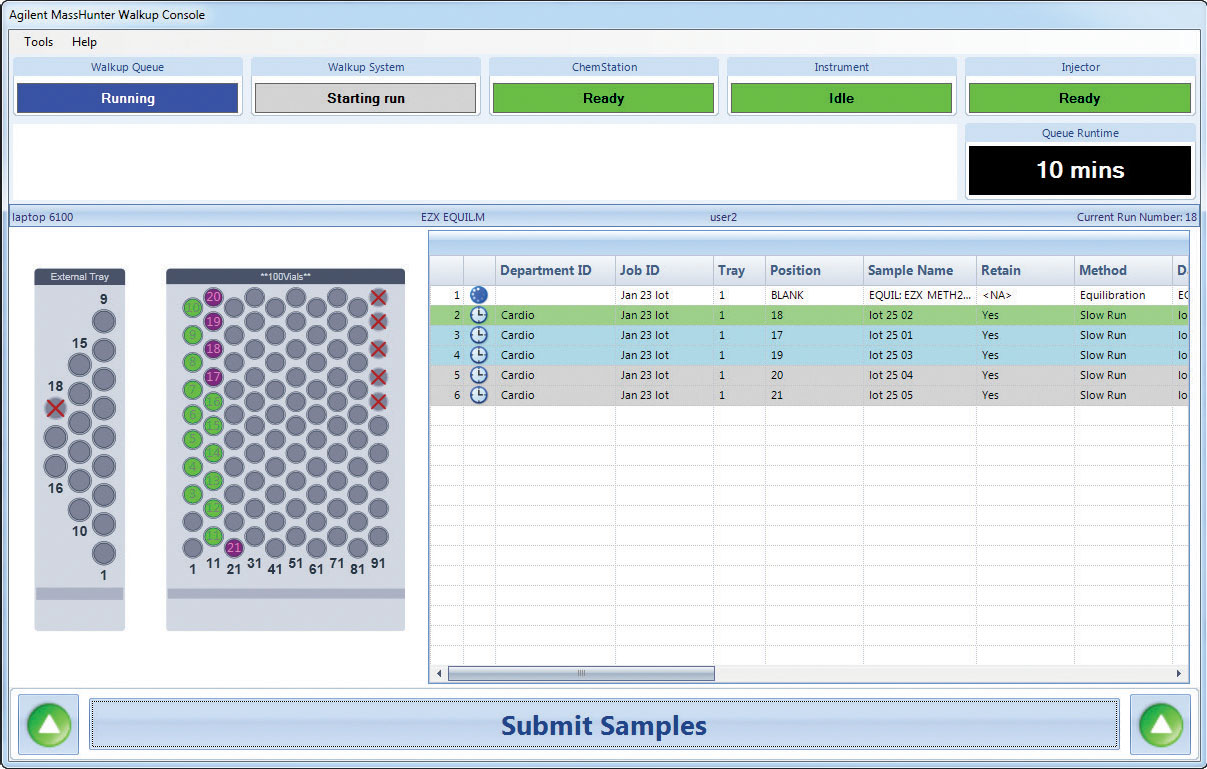Click the 'Equilibration' method cell
Viewport: 1207px width, 769px height.
tap(1123, 295)
